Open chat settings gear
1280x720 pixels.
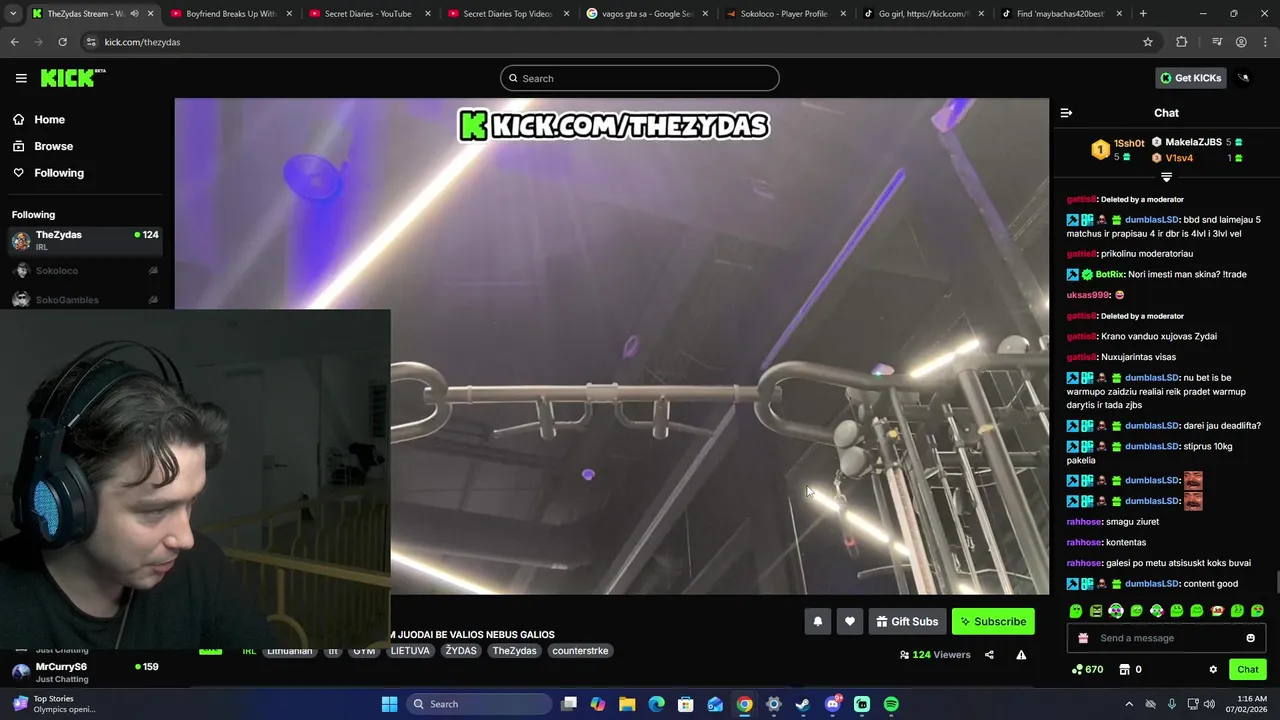(1213, 670)
